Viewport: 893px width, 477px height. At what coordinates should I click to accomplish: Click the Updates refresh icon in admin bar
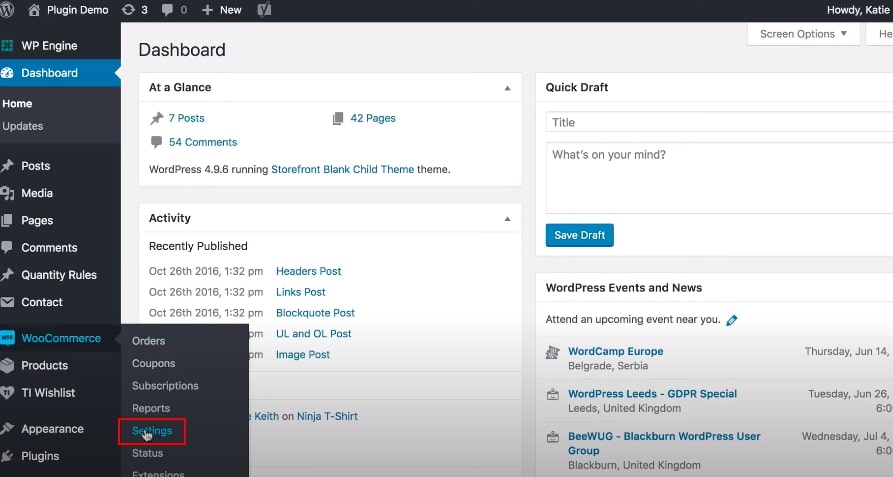click(128, 10)
